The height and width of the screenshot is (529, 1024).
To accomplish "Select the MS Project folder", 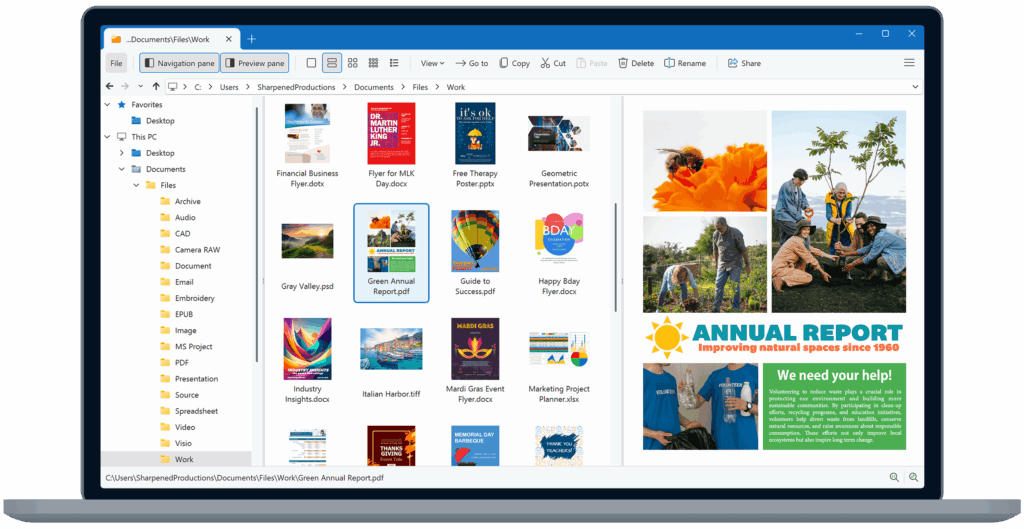I will pyautogui.click(x=193, y=346).
